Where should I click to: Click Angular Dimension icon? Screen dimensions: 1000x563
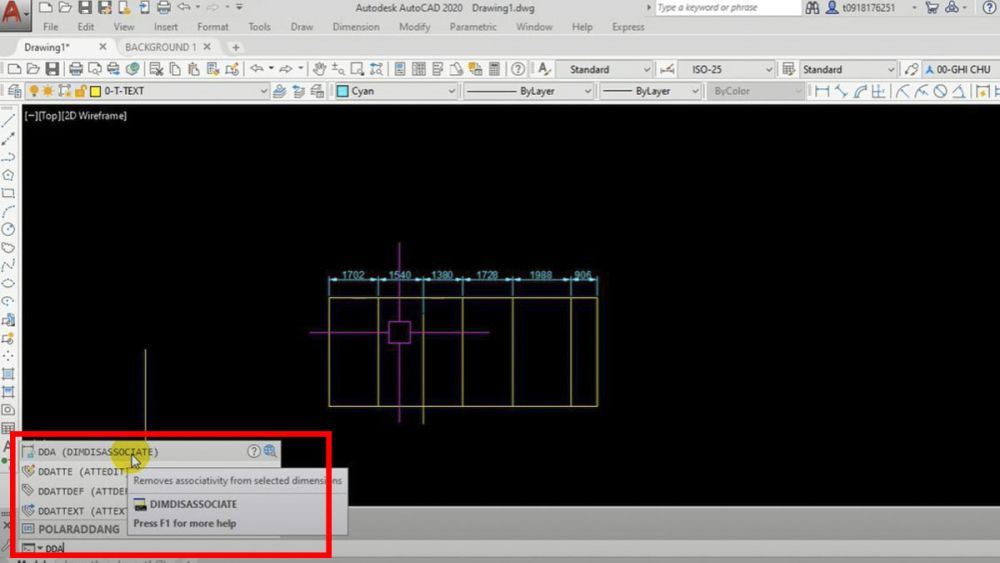pos(959,91)
